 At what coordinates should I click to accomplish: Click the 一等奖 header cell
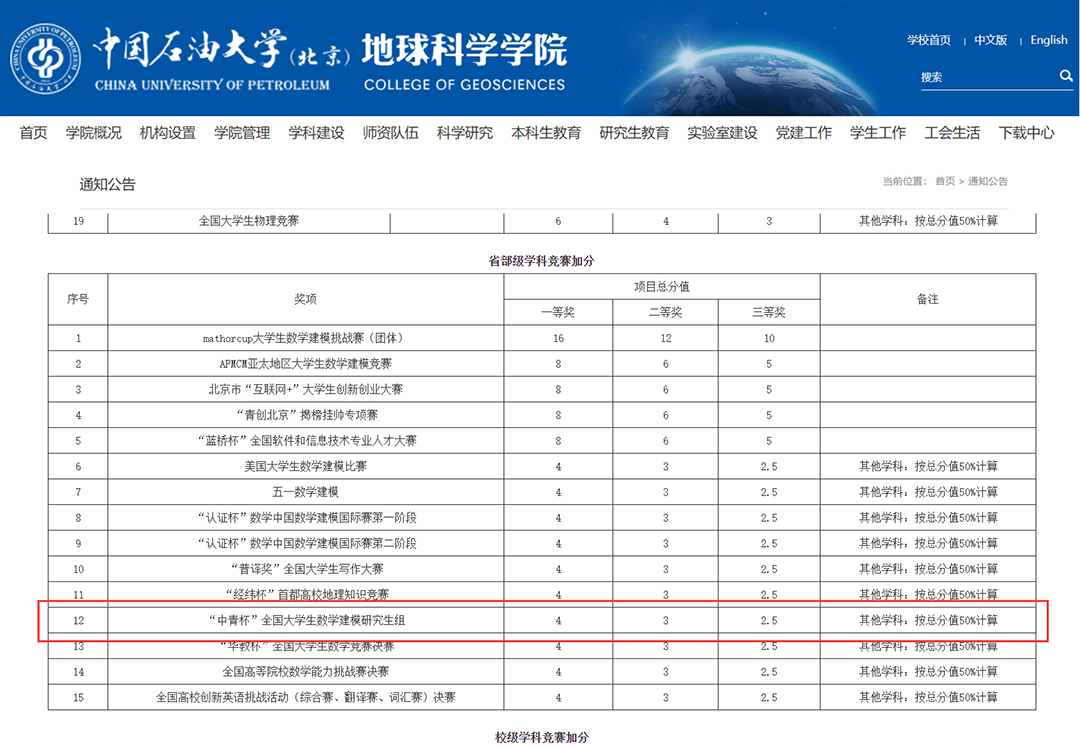pyautogui.click(x=558, y=312)
